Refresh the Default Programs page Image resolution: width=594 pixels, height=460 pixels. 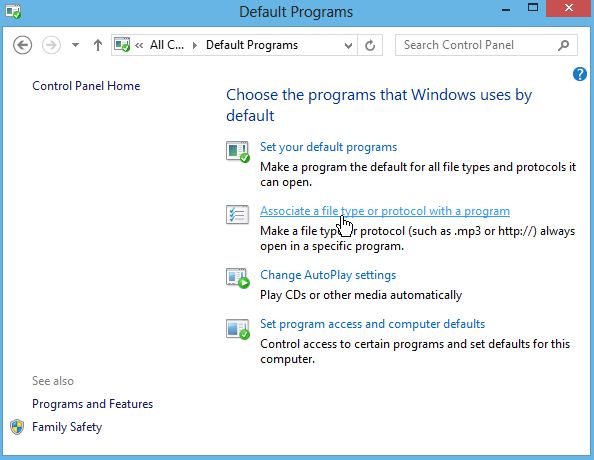[370, 45]
